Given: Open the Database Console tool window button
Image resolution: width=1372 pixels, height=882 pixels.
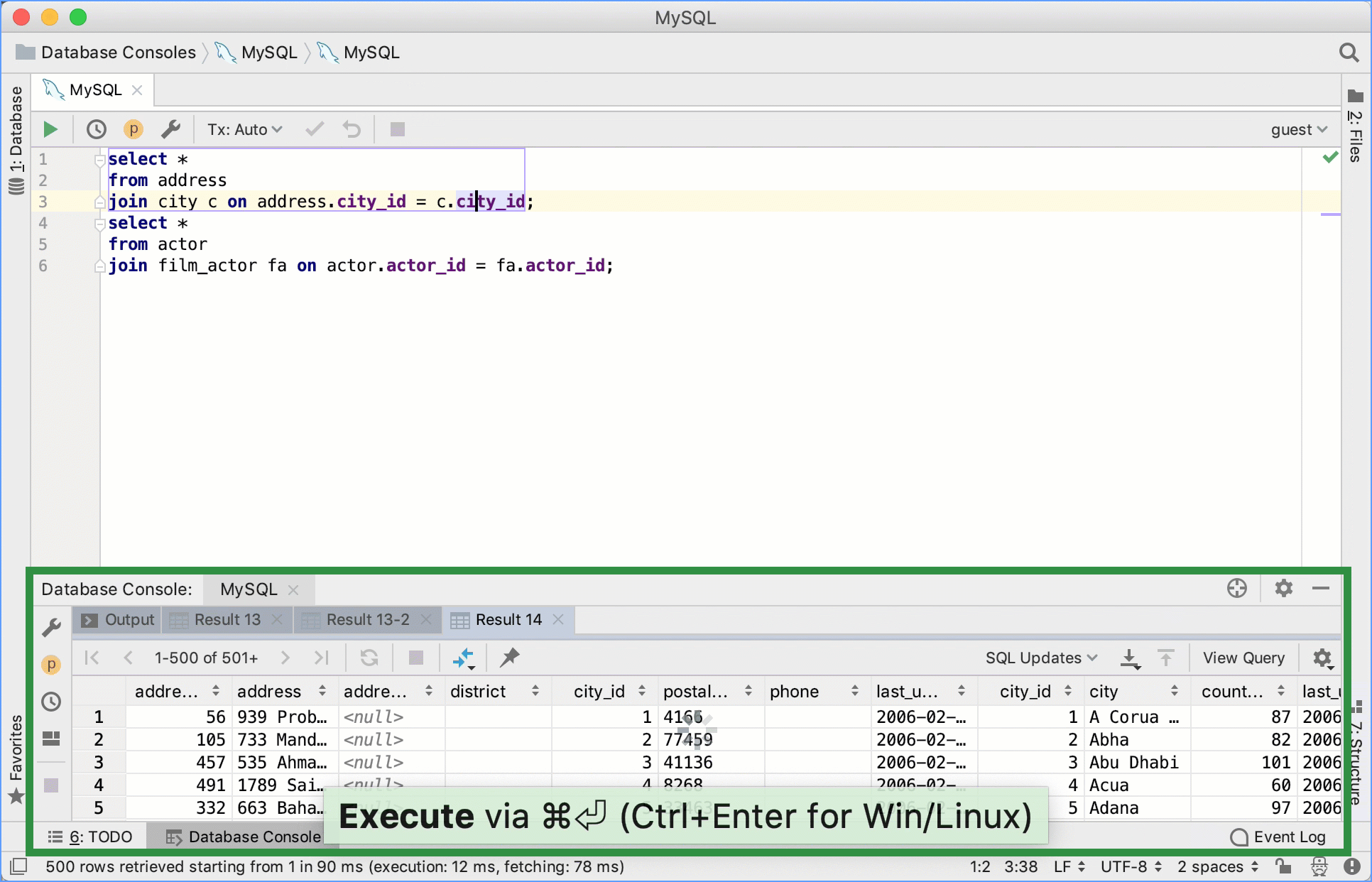Looking at the screenshot, I should 244,837.
